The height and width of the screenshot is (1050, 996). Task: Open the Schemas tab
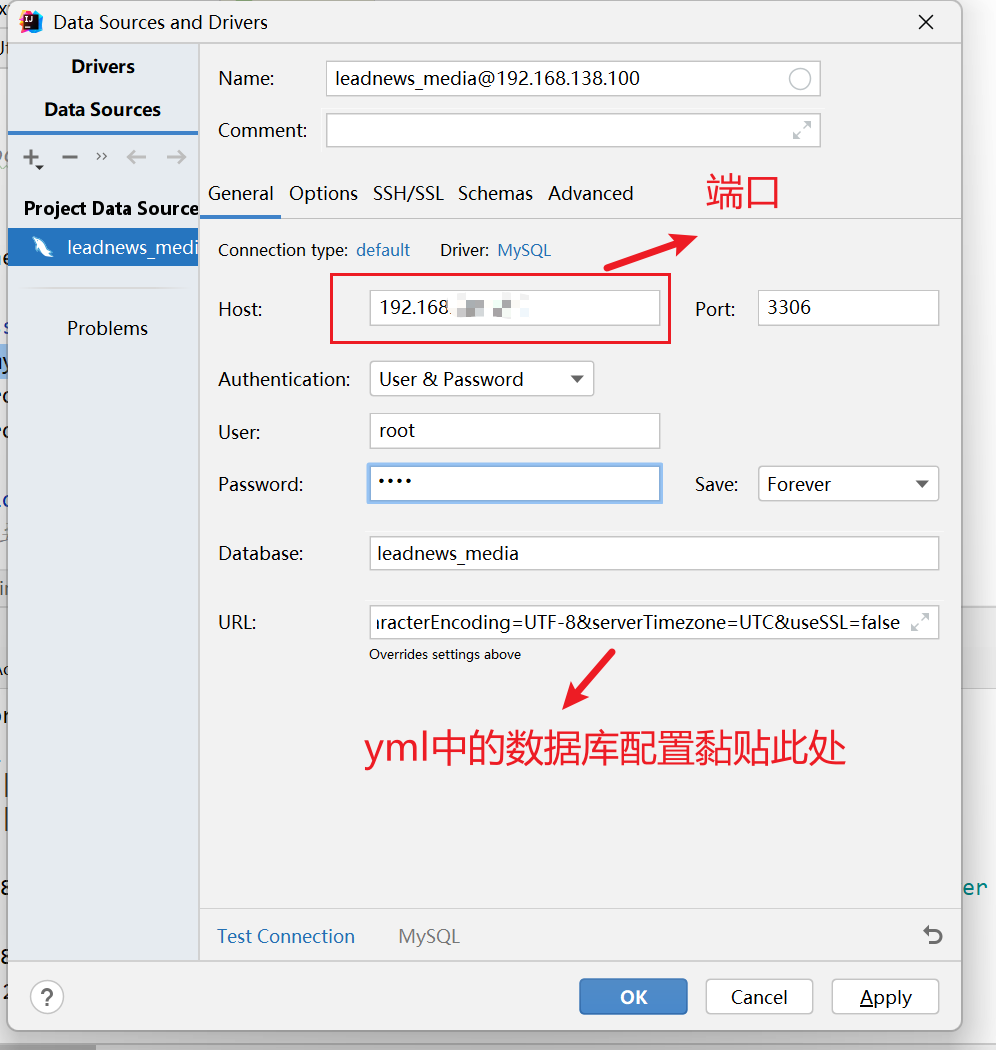[x=495, y=194]
